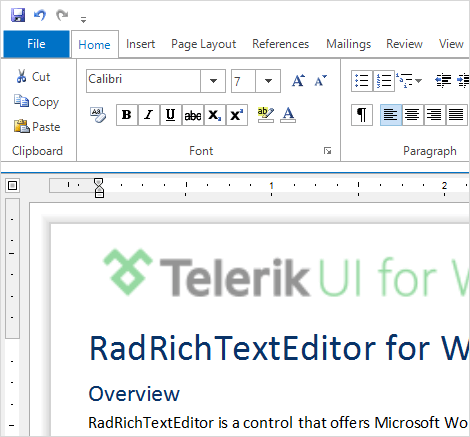The width and height of the screenshot is (470, 437).
Task: Click the Save icon in quick access toolbar
Action: 18,15
